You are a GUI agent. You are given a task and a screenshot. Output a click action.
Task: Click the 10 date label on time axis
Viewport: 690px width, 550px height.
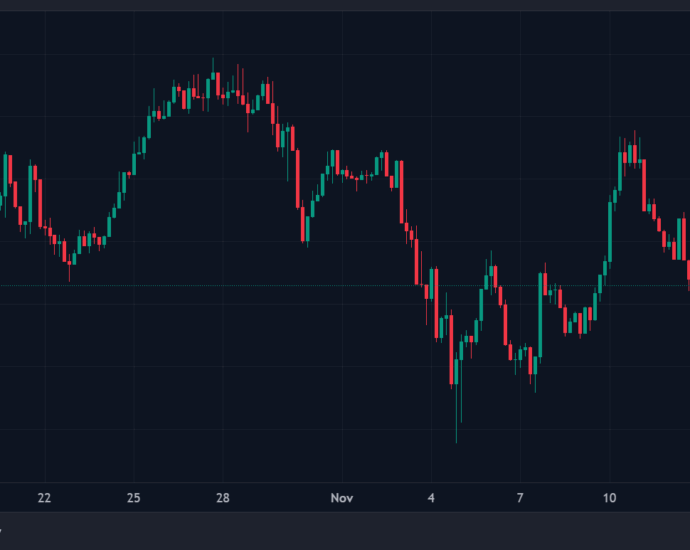tap(610, 498)
